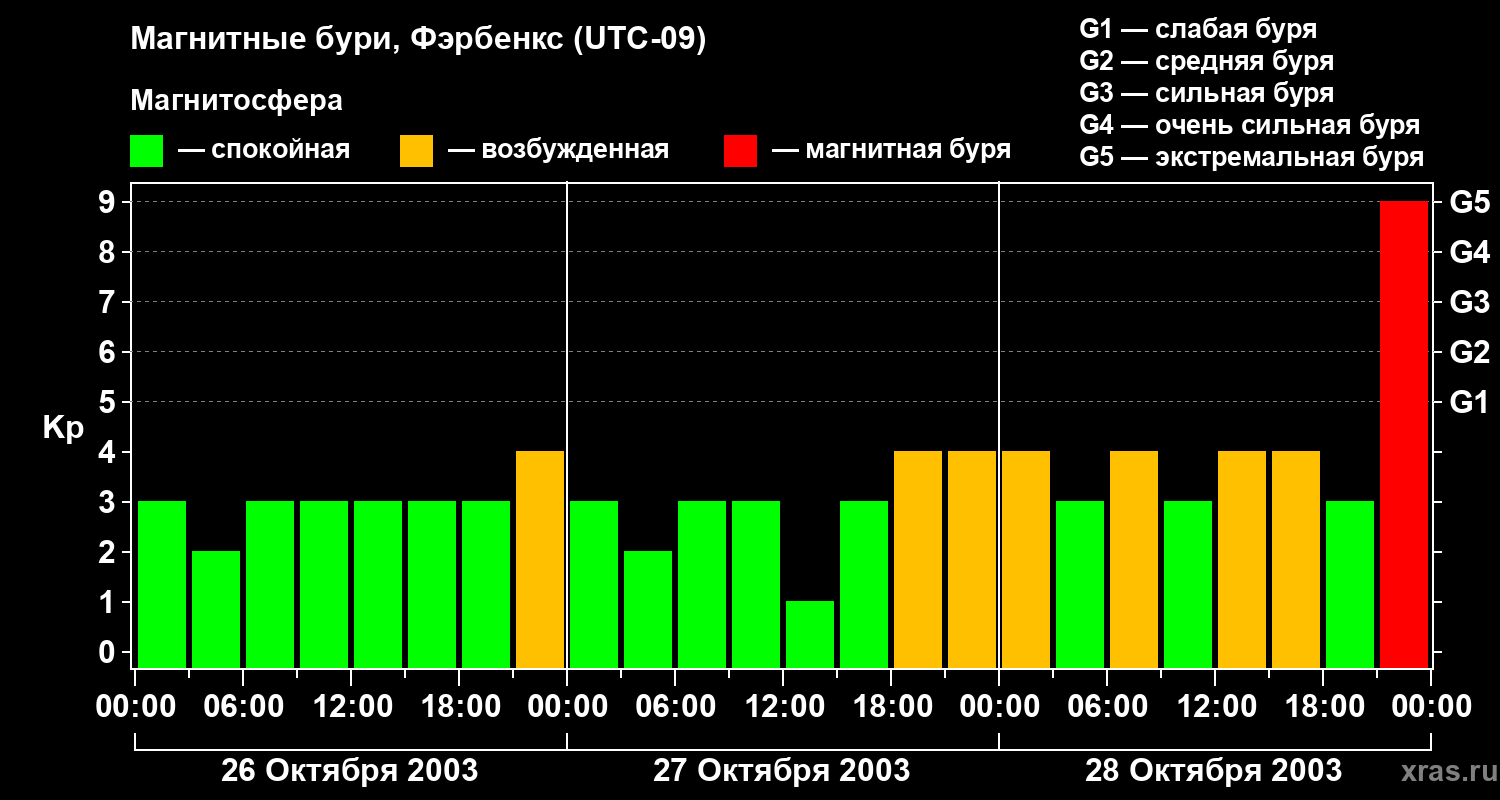This screenshot has height=800, width=1500.
Task: Select the 'G3 — сильная буря' legend line
Action: (x=1207, y=93)
